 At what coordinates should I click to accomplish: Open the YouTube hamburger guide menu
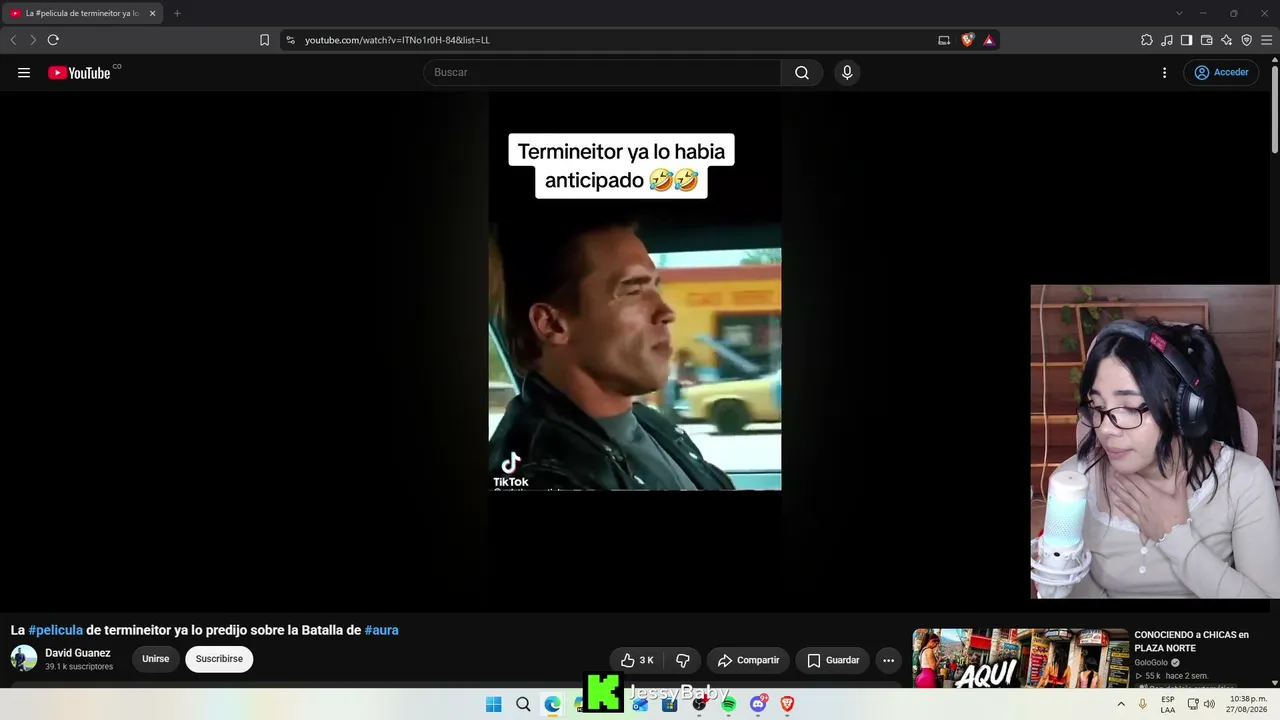click(x=24, y=72)
